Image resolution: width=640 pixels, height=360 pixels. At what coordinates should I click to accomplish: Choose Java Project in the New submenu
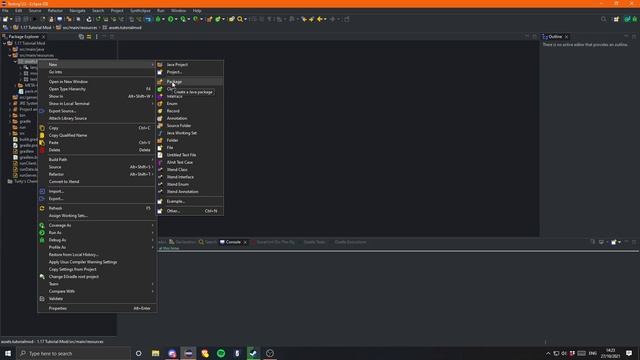190,64
